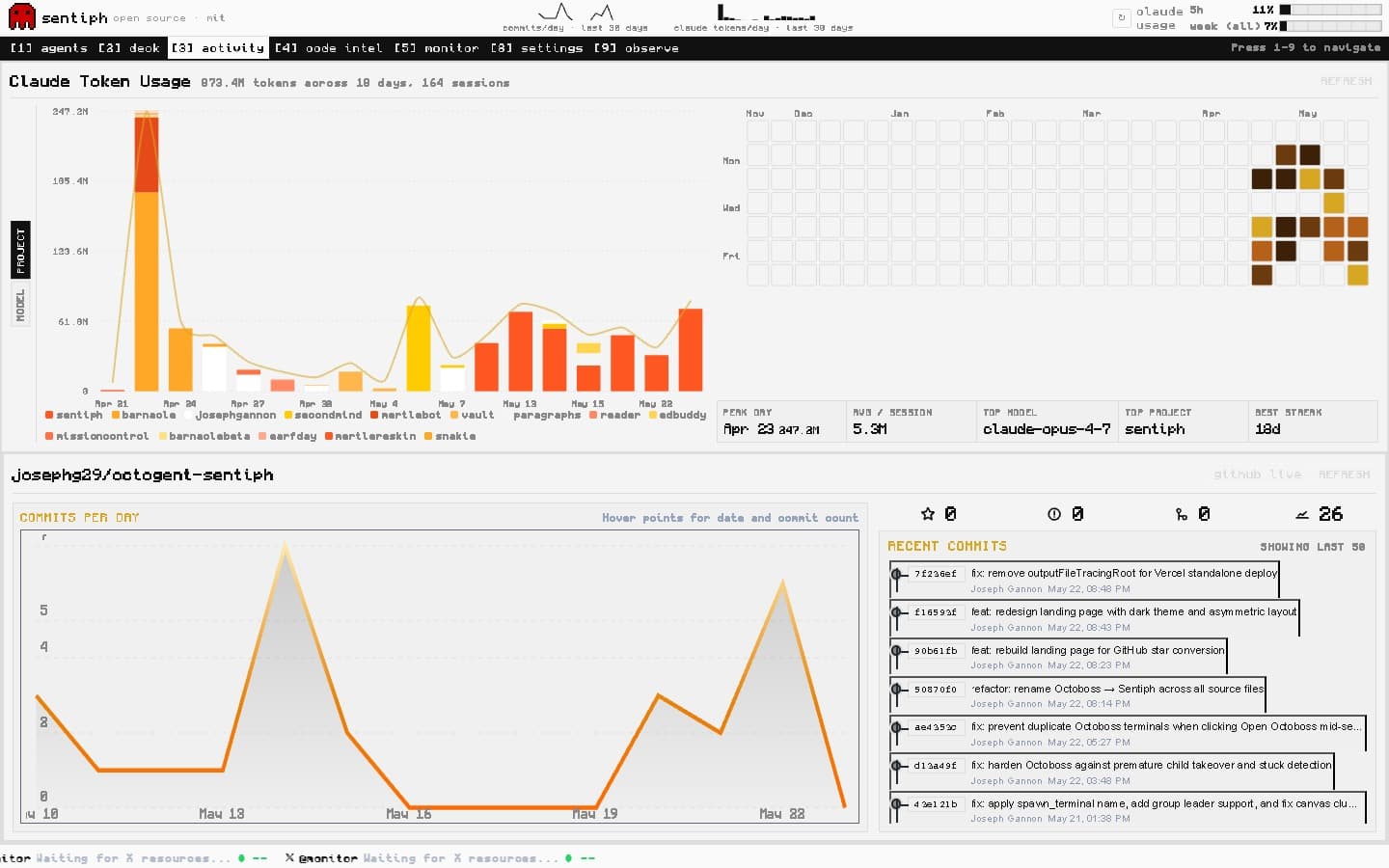Open the [8] settings tab
Image resolution: width=1389 pixels, height=868 pixels.
click(x=536, y=47)
